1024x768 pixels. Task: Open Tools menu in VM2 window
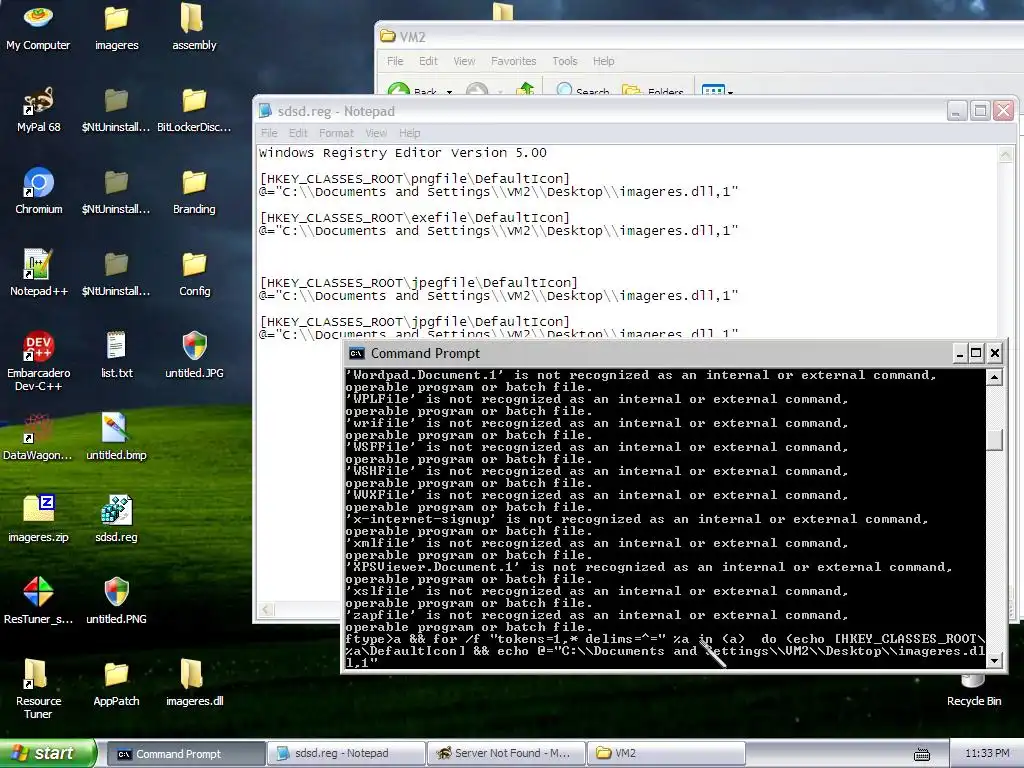coord(564,61)
